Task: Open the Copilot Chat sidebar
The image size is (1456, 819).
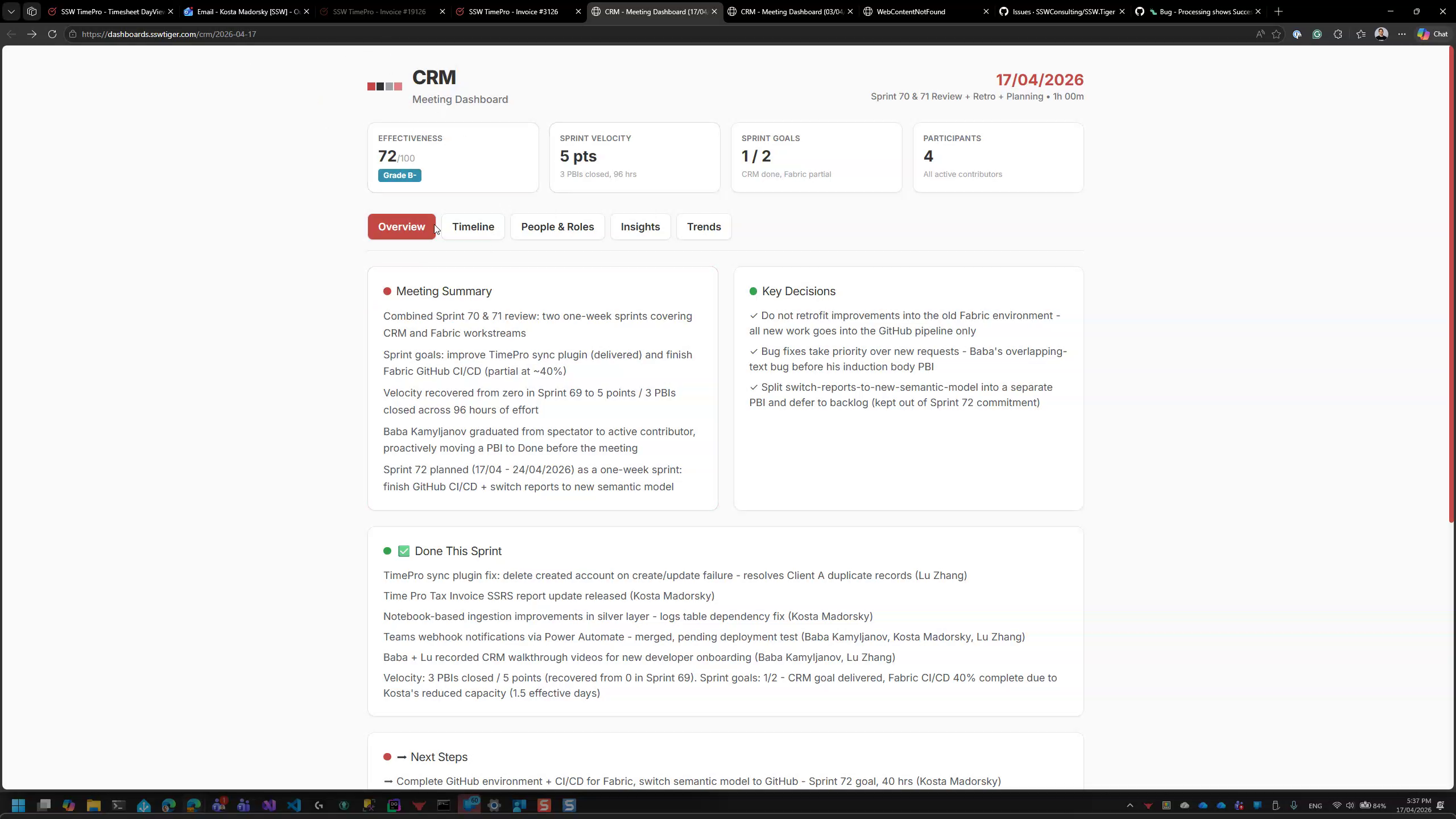Action: [x=1433, y=34]
